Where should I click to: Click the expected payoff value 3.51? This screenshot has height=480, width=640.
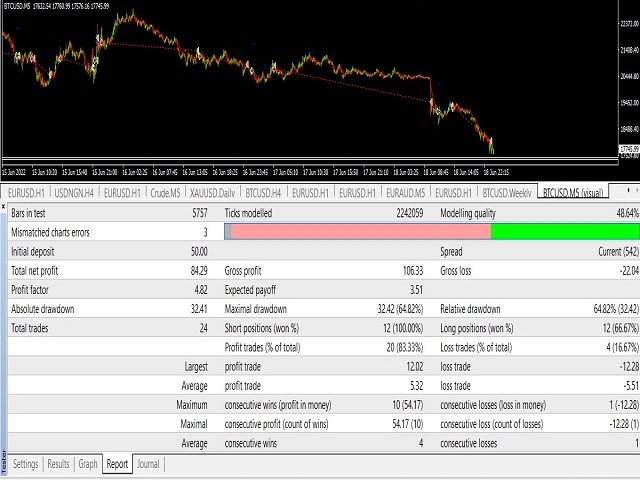click(417, 290)
